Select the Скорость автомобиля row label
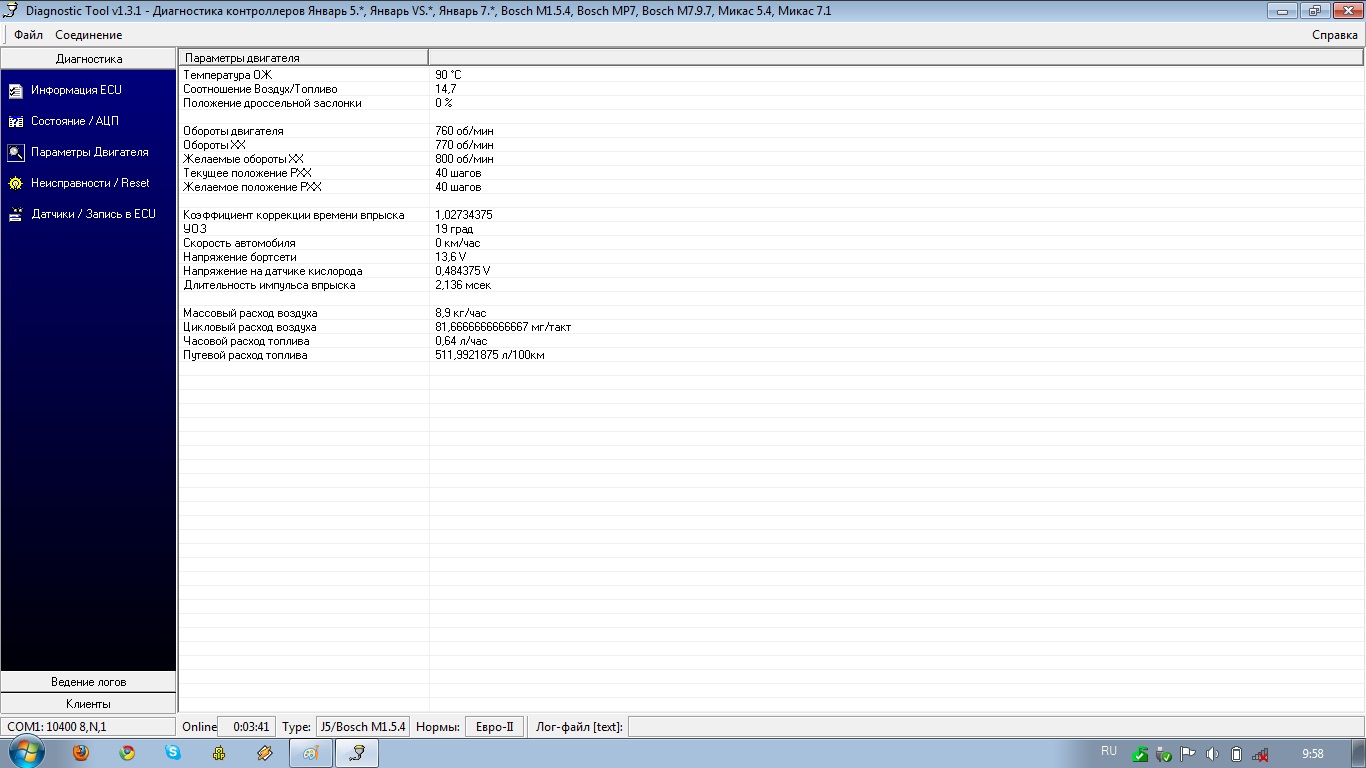 click(x=239, y=243)
